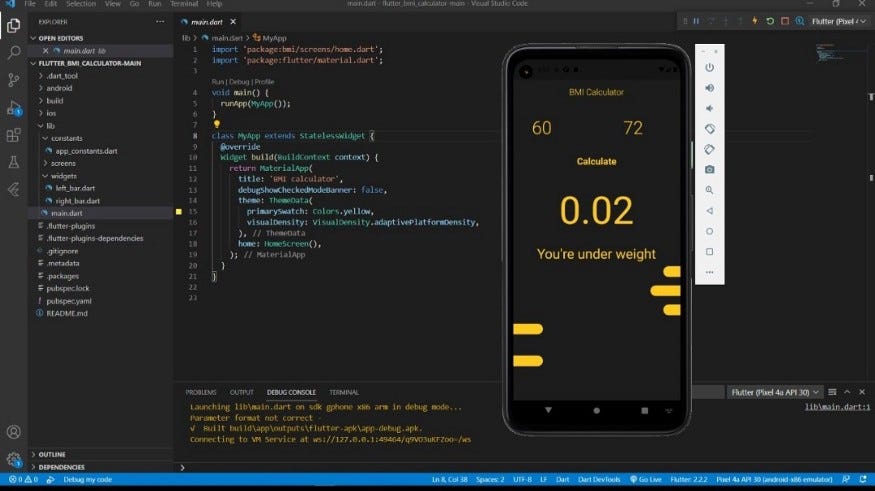Open emulator extended controls (three dots)
Viewport: 875px width, 491px height.
click(709, 272)
